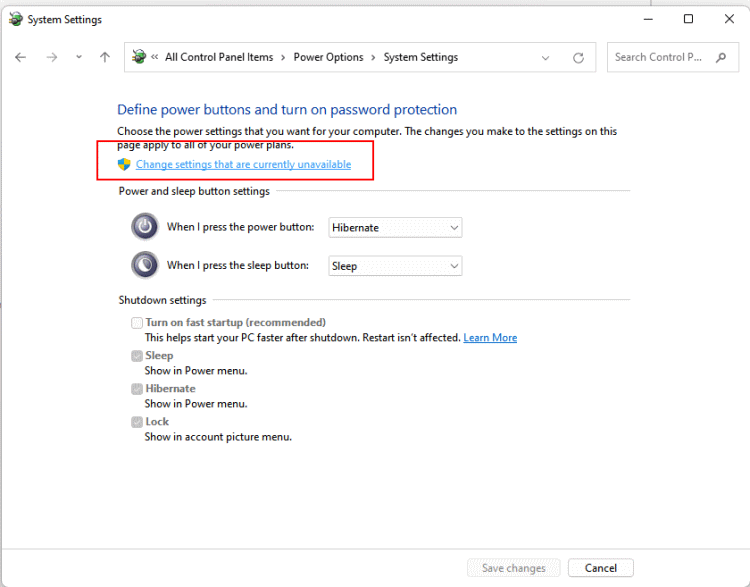
Task: Click the shield icon beside the settings link
Action: [x=125, y=164]
